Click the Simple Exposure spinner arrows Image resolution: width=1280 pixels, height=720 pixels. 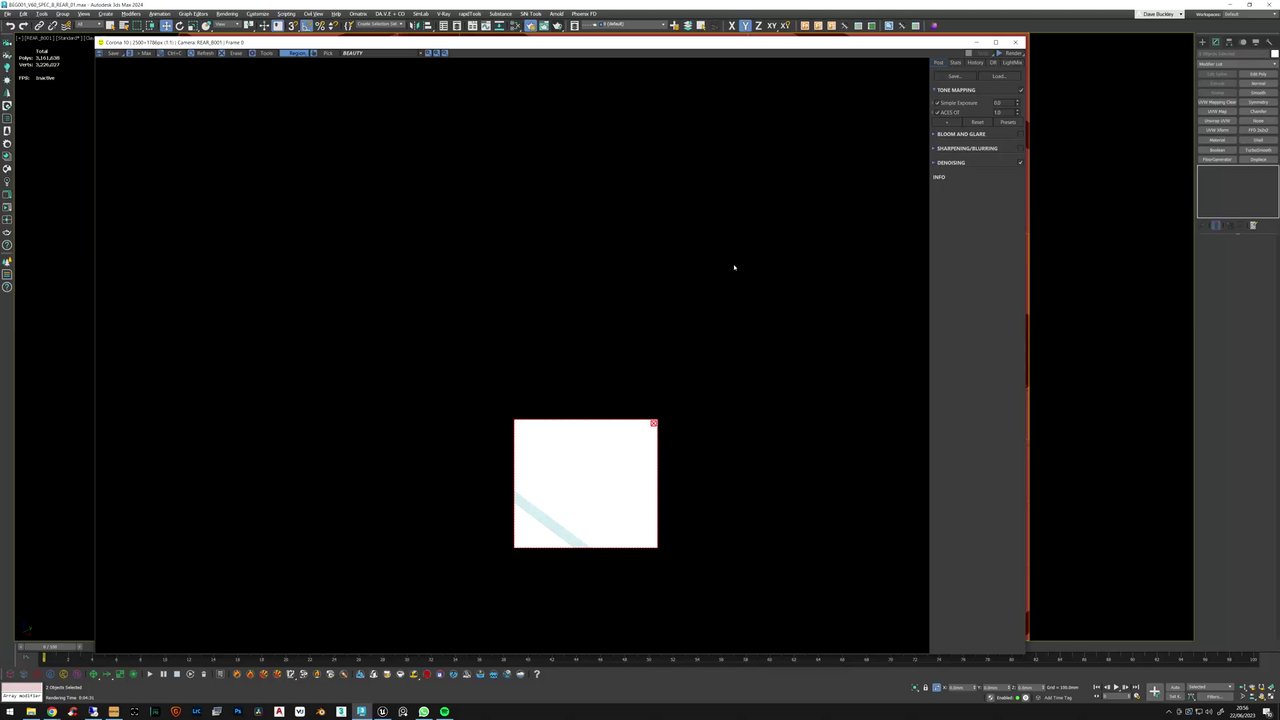pyautogui.click(x=1018, y=103)
